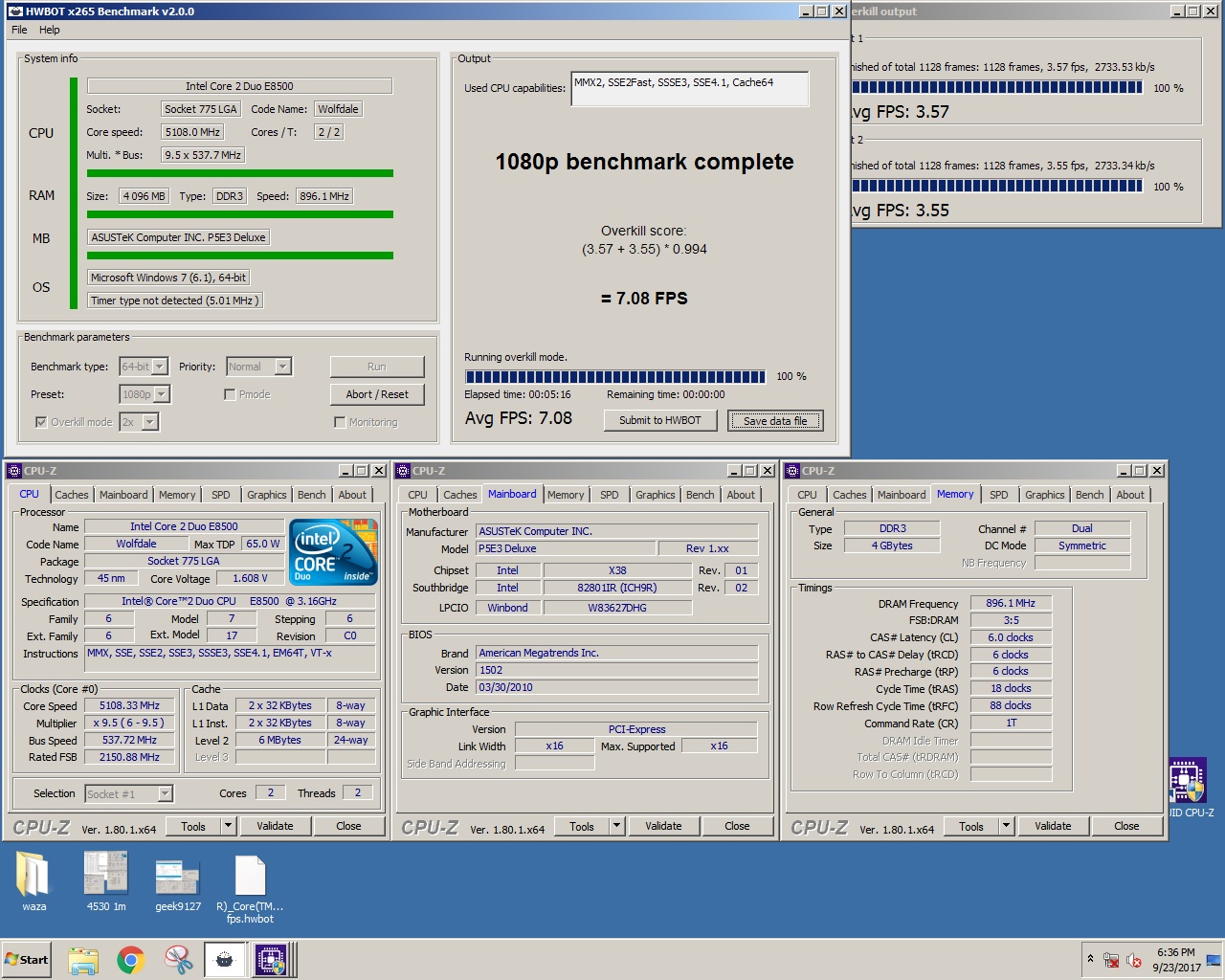Launch Windows Explorer from the taskbar
The height and width of the screenshot is (980, 1225).
(x=83, y=960)
